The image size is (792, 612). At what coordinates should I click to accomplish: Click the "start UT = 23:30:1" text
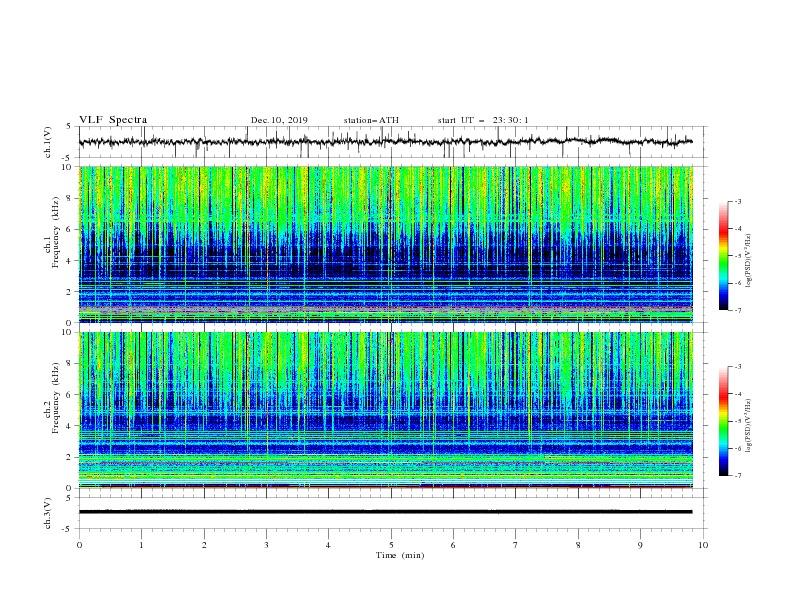click(x=483, y=120)
